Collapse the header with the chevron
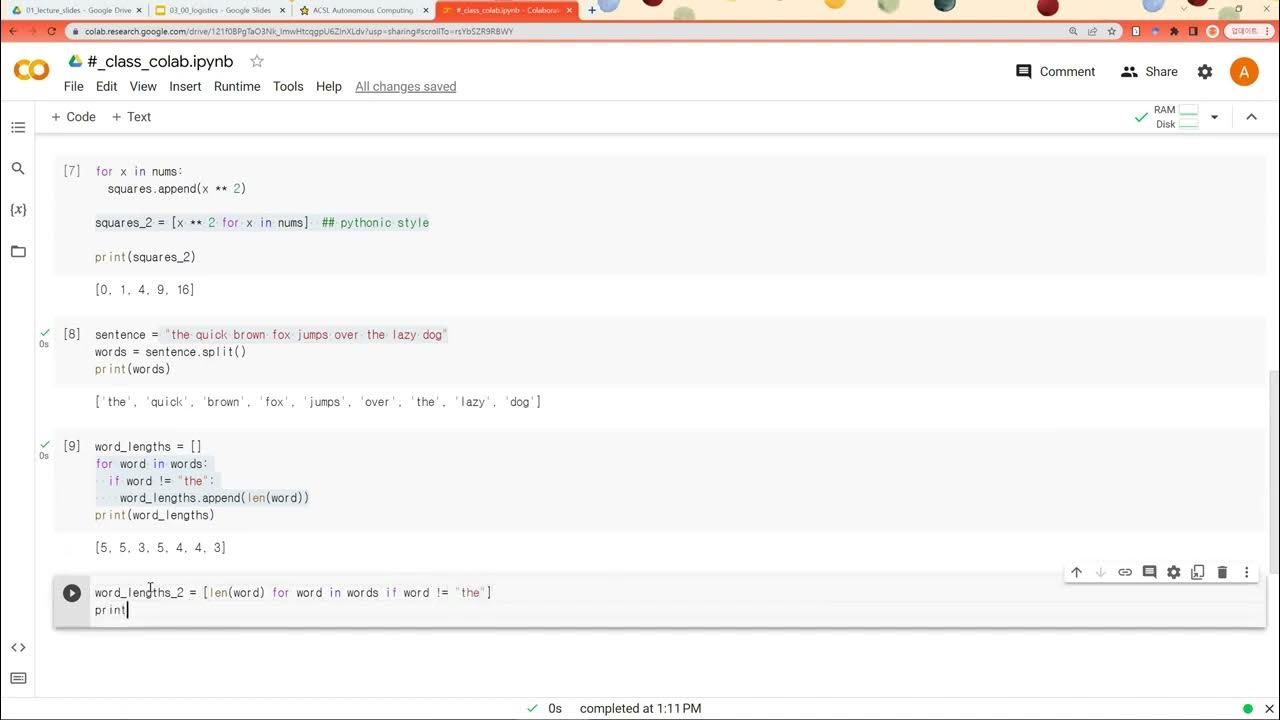This screenshot has height=720, width=1280. point(1251,117)
